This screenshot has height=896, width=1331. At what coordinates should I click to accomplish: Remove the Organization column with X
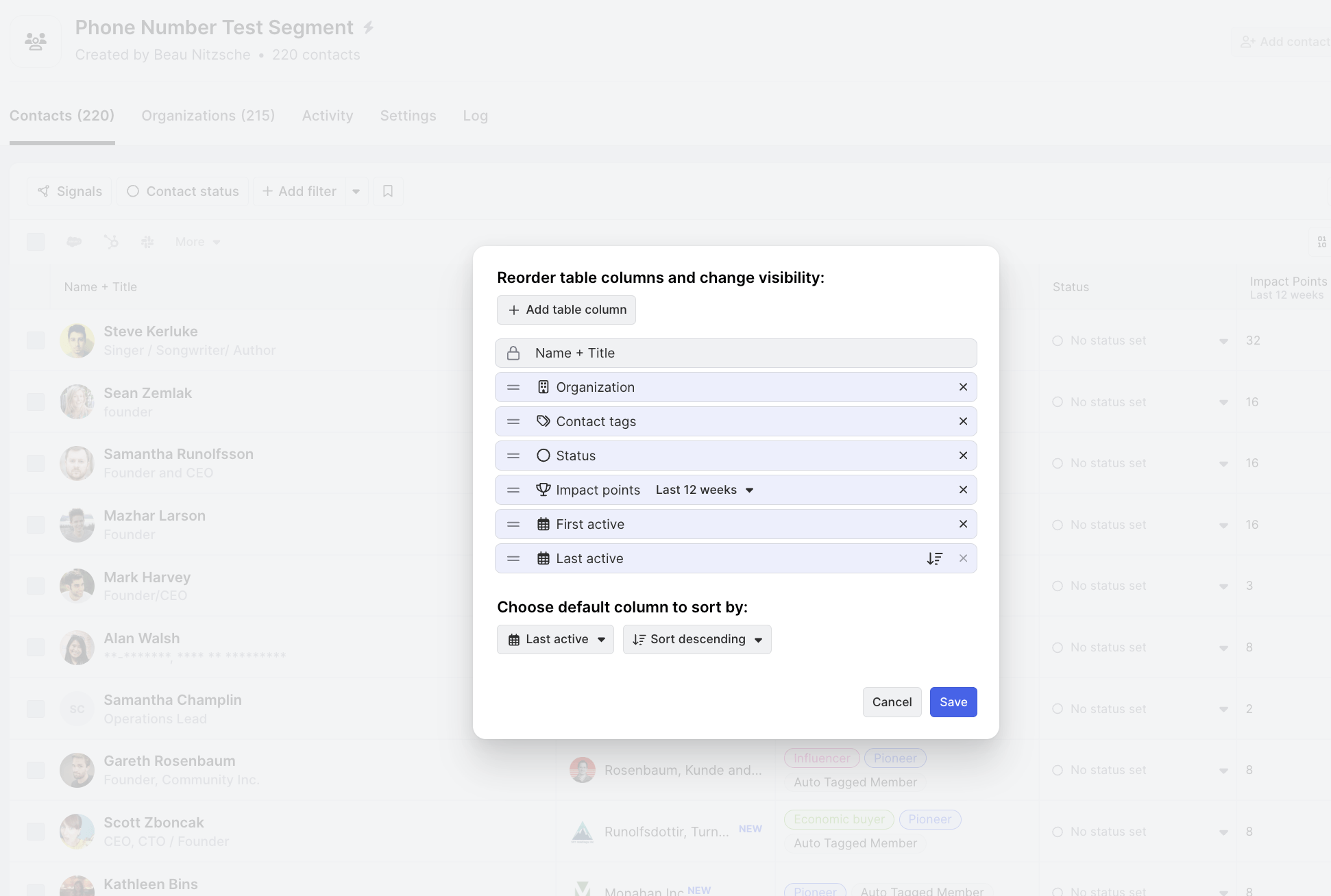[x=963, y=387]
